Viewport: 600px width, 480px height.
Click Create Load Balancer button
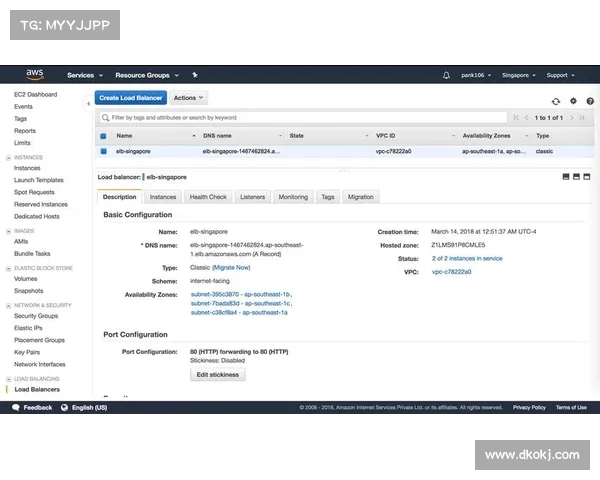(x=131, y=98)
